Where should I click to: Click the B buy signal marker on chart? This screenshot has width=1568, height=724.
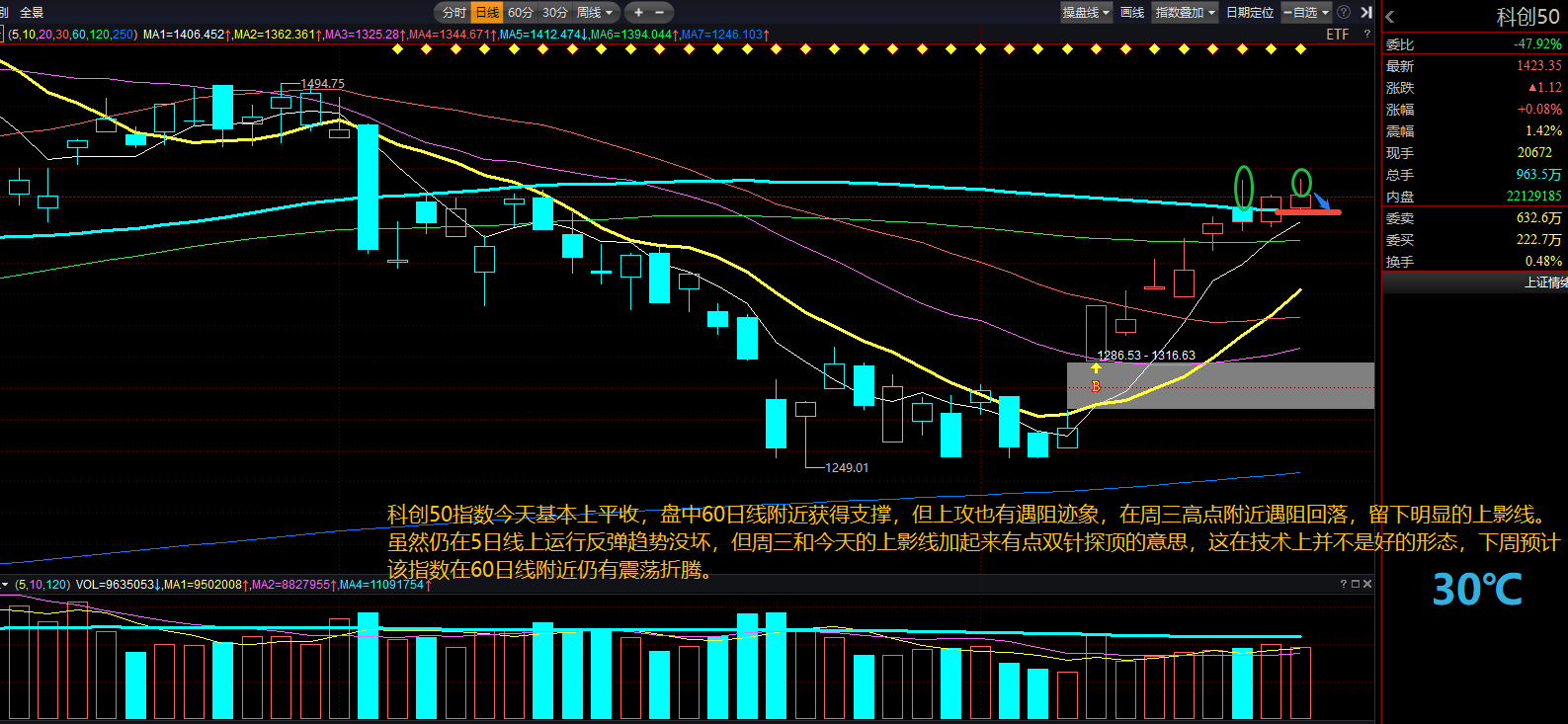tap(1096, 386)
